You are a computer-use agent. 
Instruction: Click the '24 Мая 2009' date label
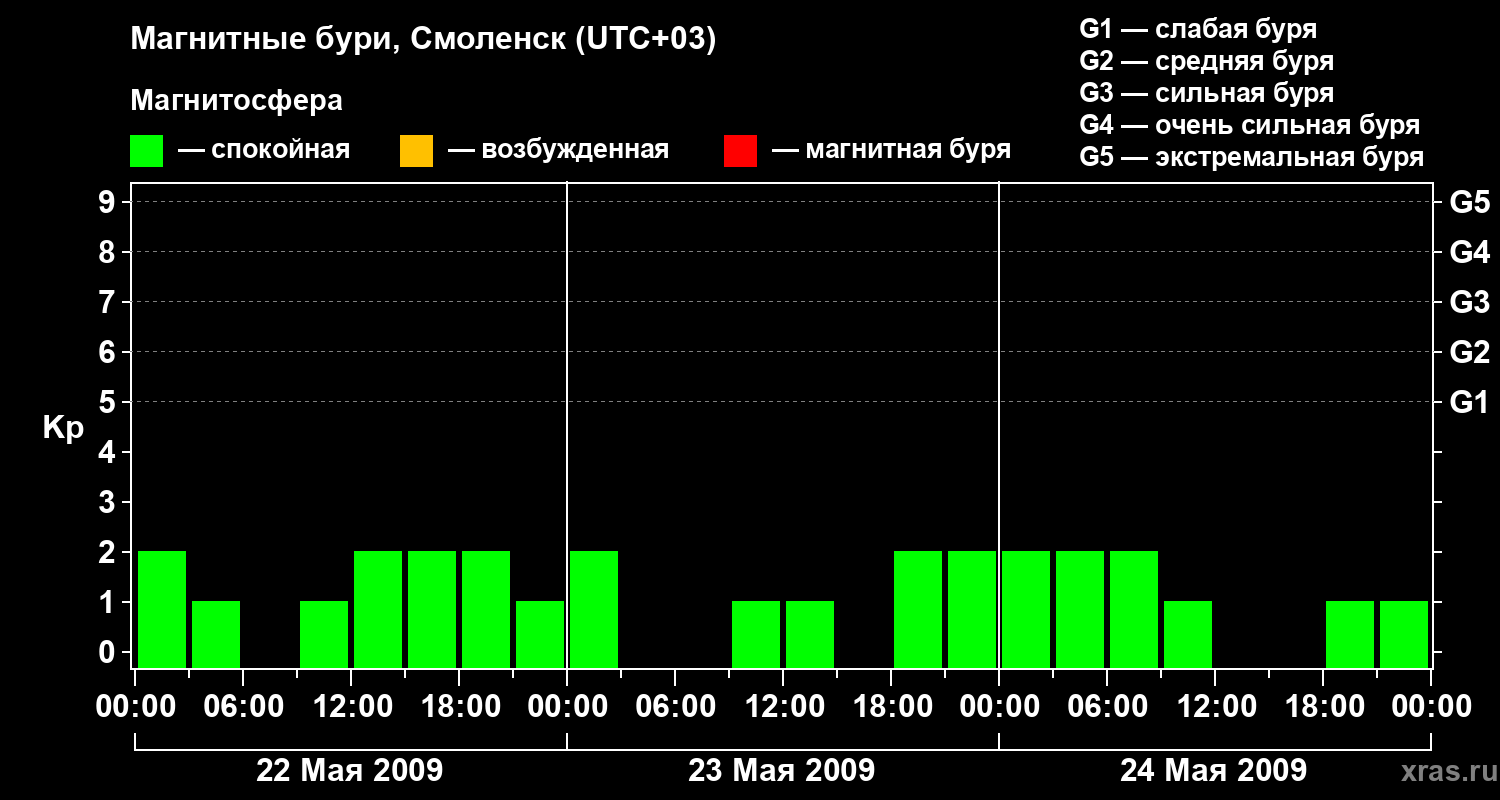click(x=1213, y=771)
